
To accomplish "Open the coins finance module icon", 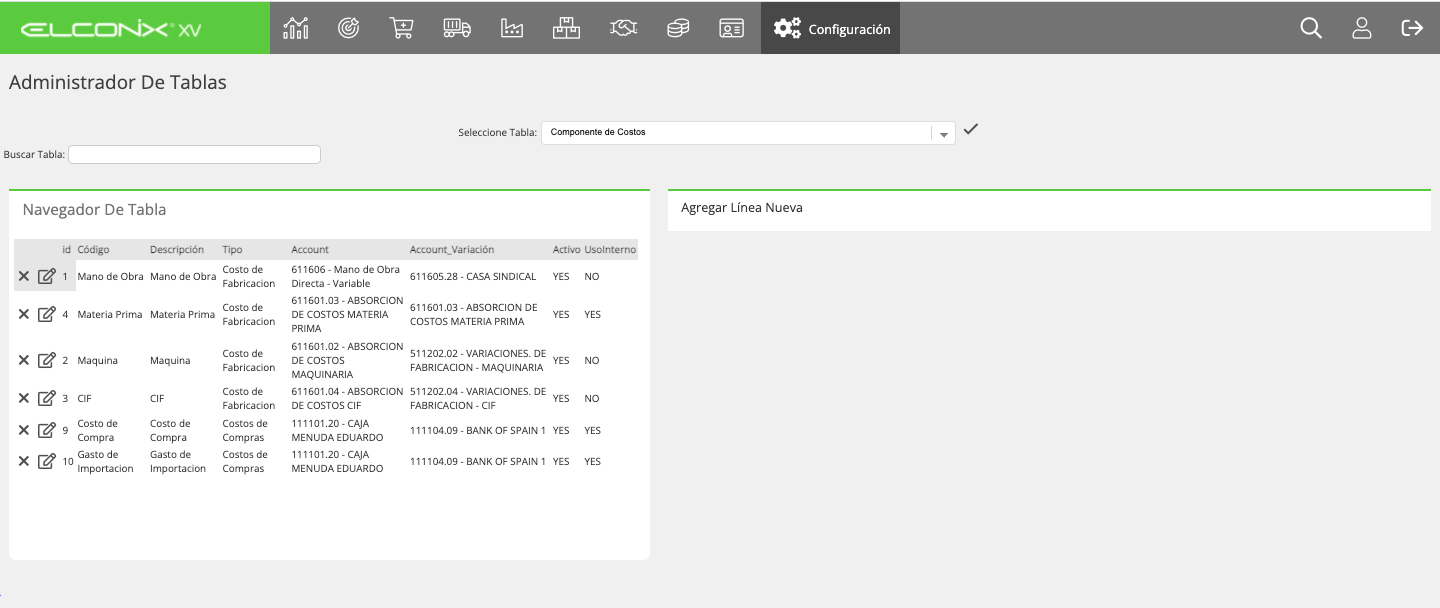I will [x=678, y=28].
